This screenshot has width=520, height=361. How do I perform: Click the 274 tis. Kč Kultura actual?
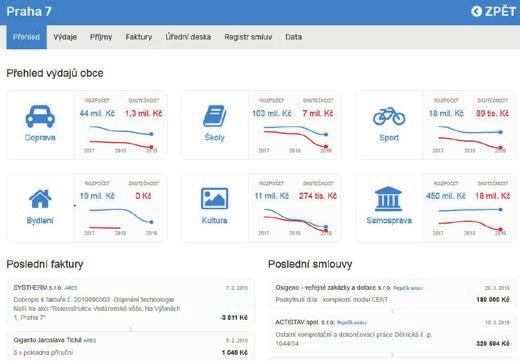318,196
